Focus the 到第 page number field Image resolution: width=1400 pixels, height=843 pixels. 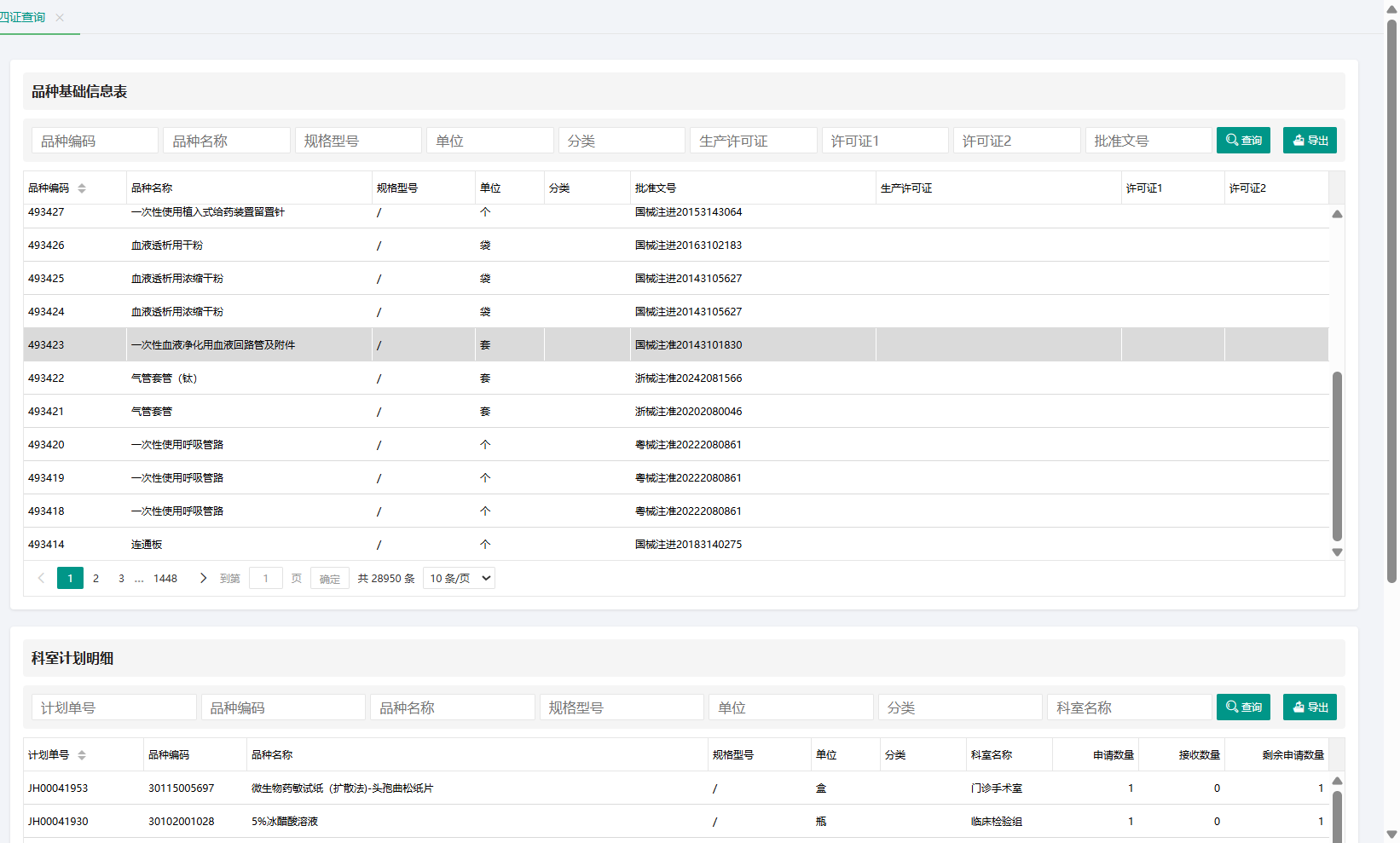(x=266, y=578)
